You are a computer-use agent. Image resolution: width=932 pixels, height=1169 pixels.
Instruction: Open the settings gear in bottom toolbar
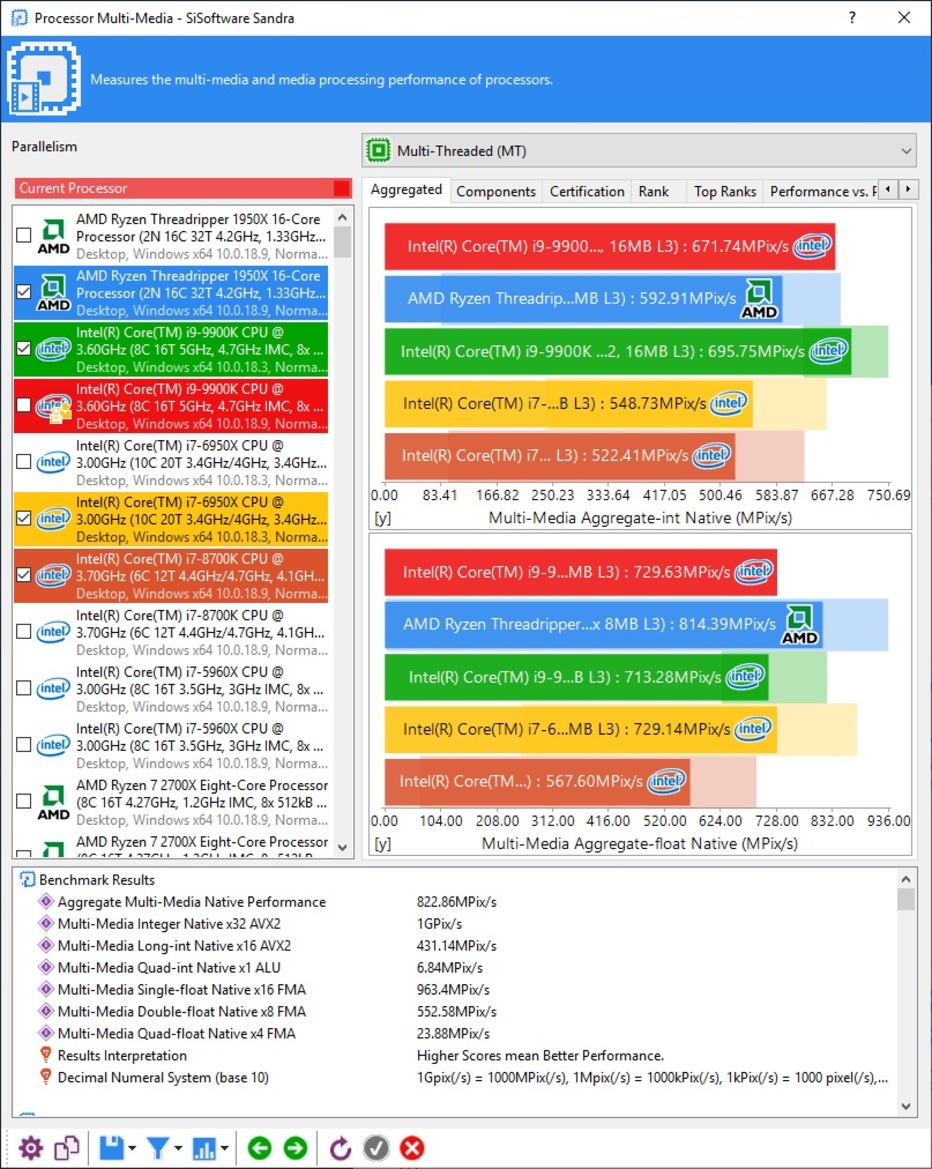pos(31,1147)
